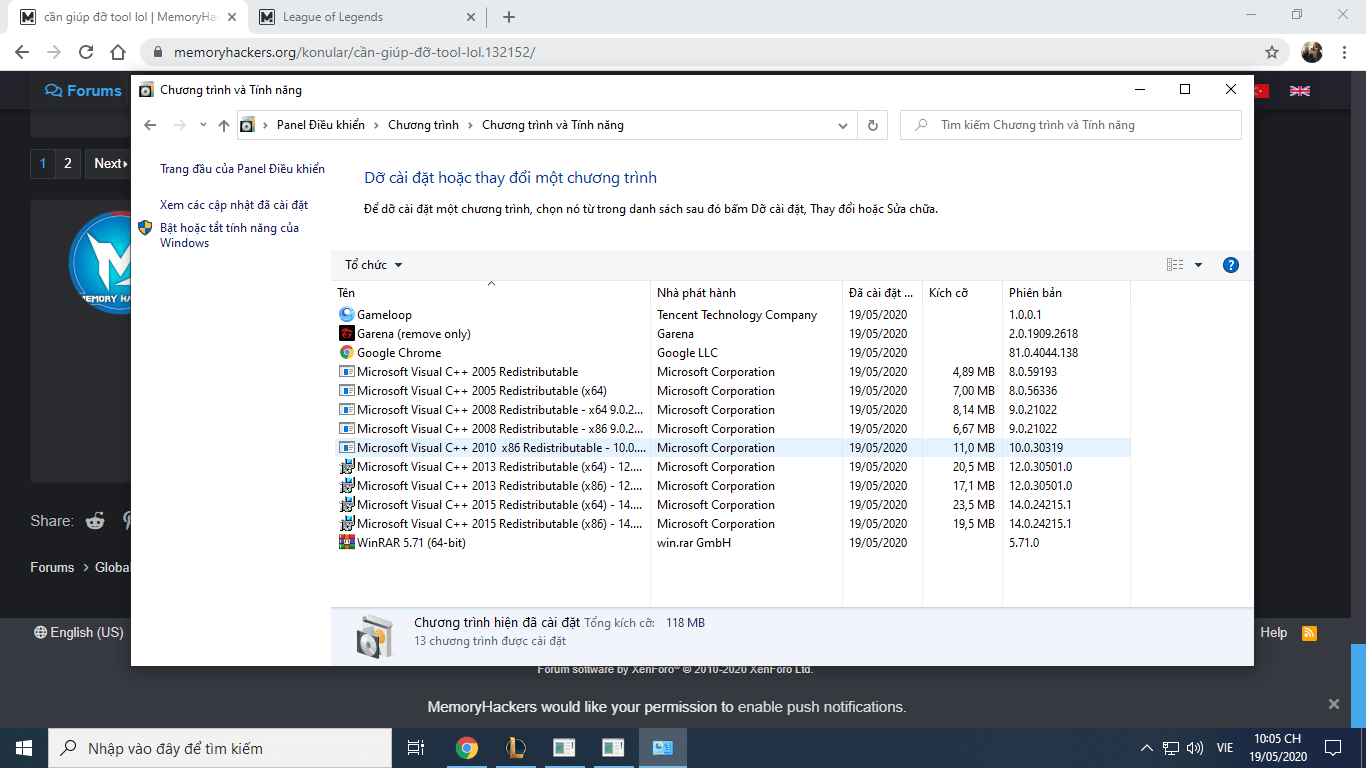Image resolution: width=1366 pixels, height=768 pixels.
Task: Click the WinRAR 5.71 icon
Action: click(x=347, y=543)
